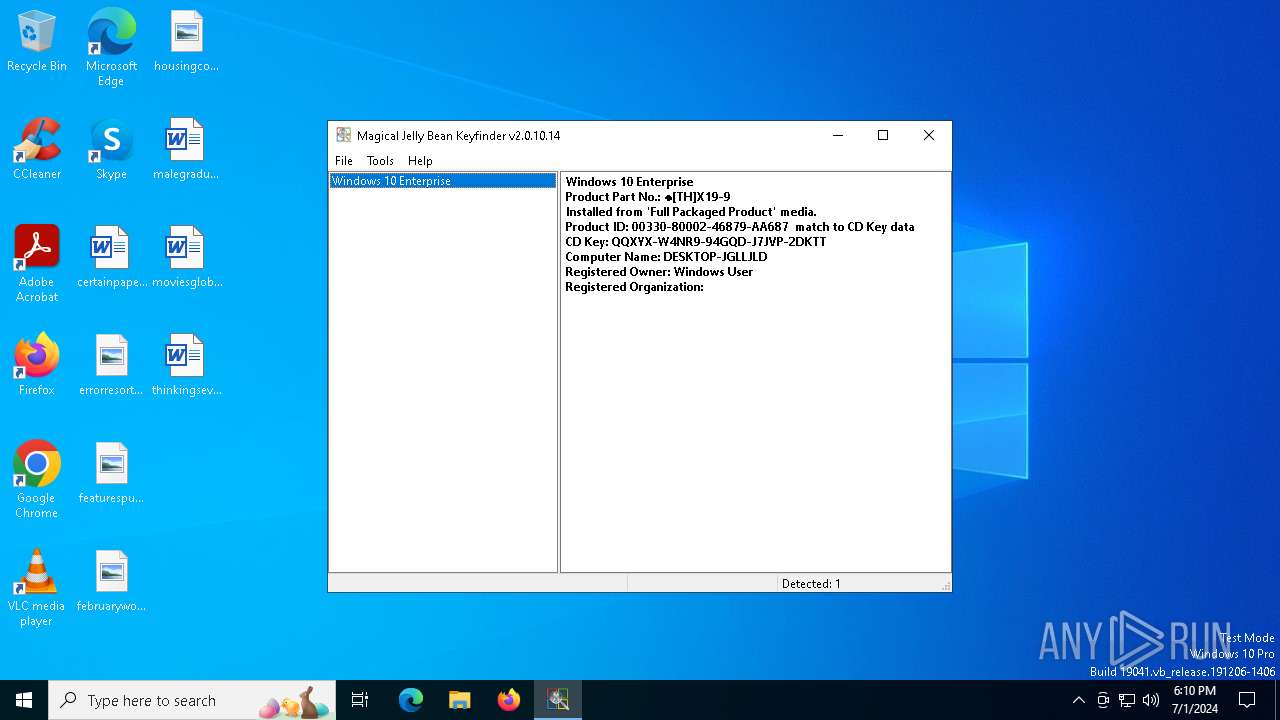Select the moviesglob... Word document on desktop
1280x720 pixels.
tap(186, 257)
